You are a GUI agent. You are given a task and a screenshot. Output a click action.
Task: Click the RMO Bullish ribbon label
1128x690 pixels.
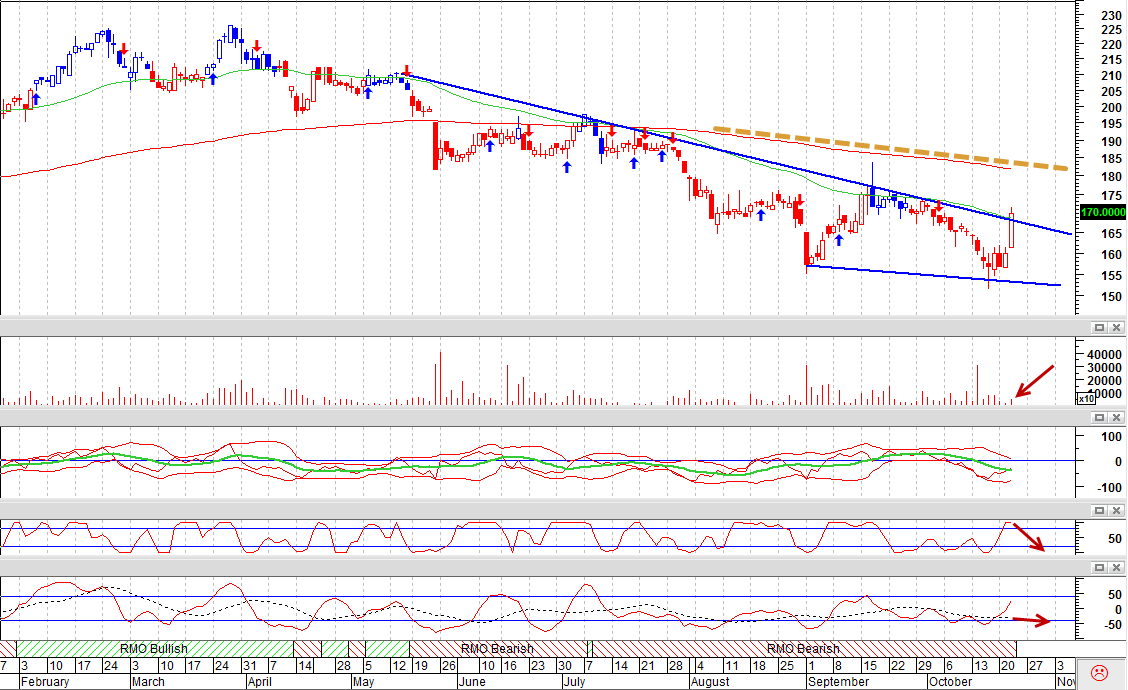(x=153, y=648)
